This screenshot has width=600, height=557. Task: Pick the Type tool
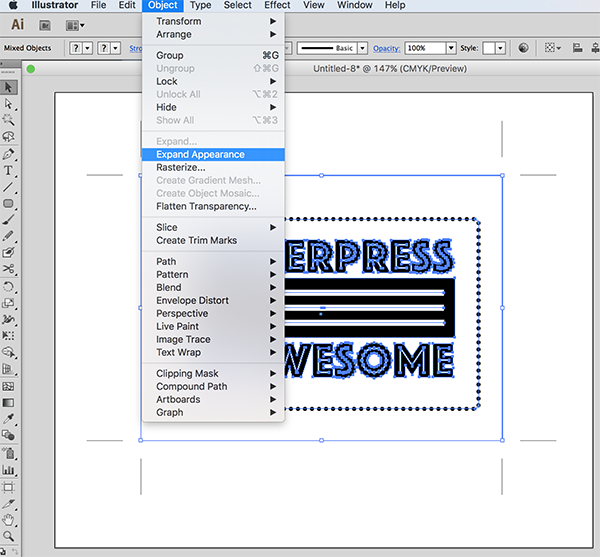9,171
